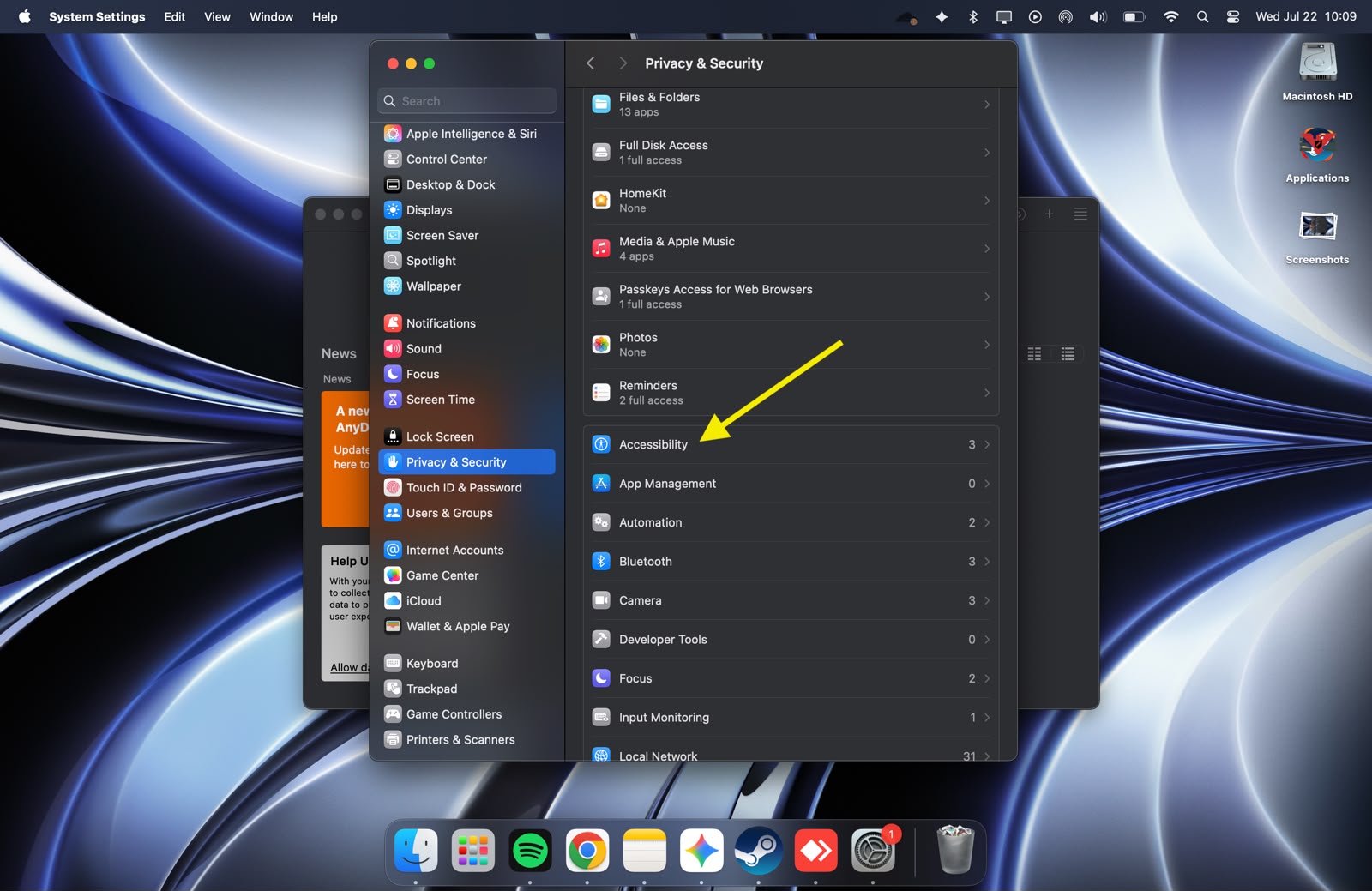Open the Internet Accounts @ icon
The height and width of the screenshot is (891, 1372).
[x=393, y=551]
